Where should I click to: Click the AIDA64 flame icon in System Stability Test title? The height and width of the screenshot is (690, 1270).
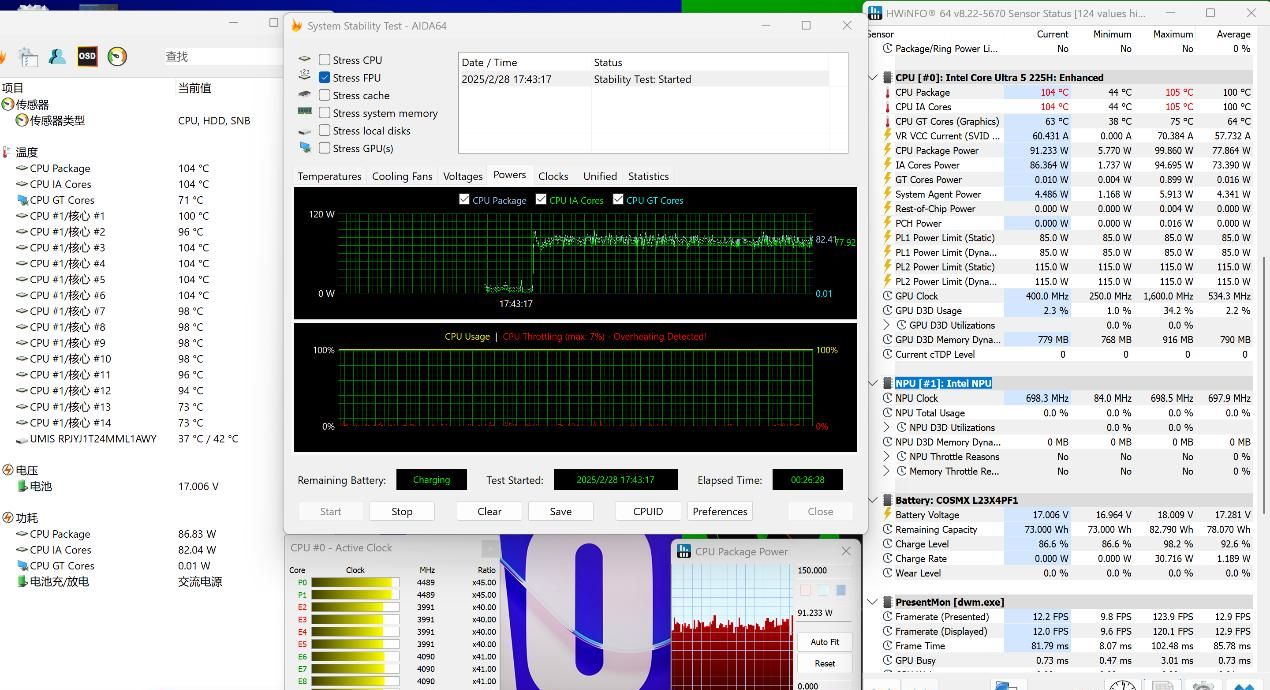click(x=296, y=26)
